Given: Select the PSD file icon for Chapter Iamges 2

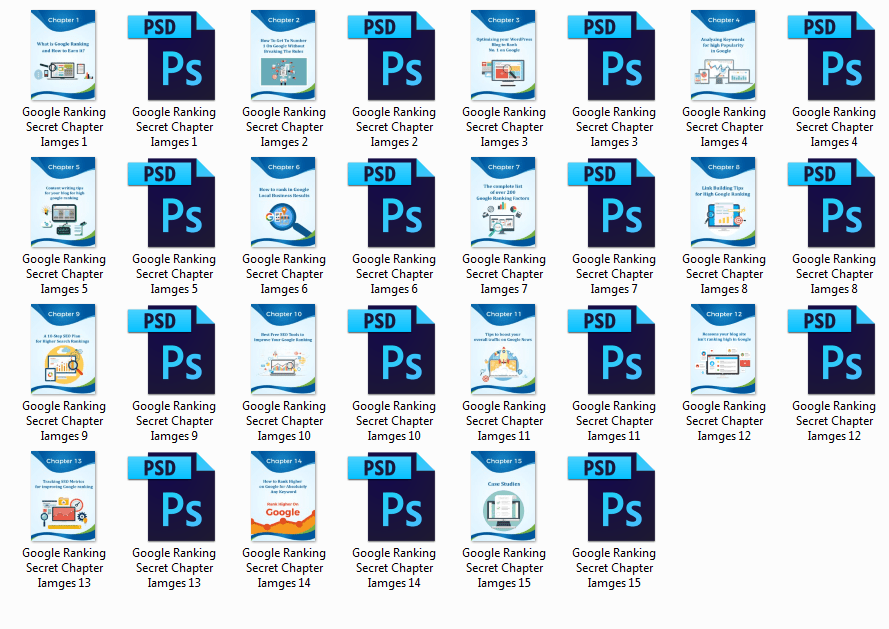Looking at the screenshot, I should click(x=394, y=56).
